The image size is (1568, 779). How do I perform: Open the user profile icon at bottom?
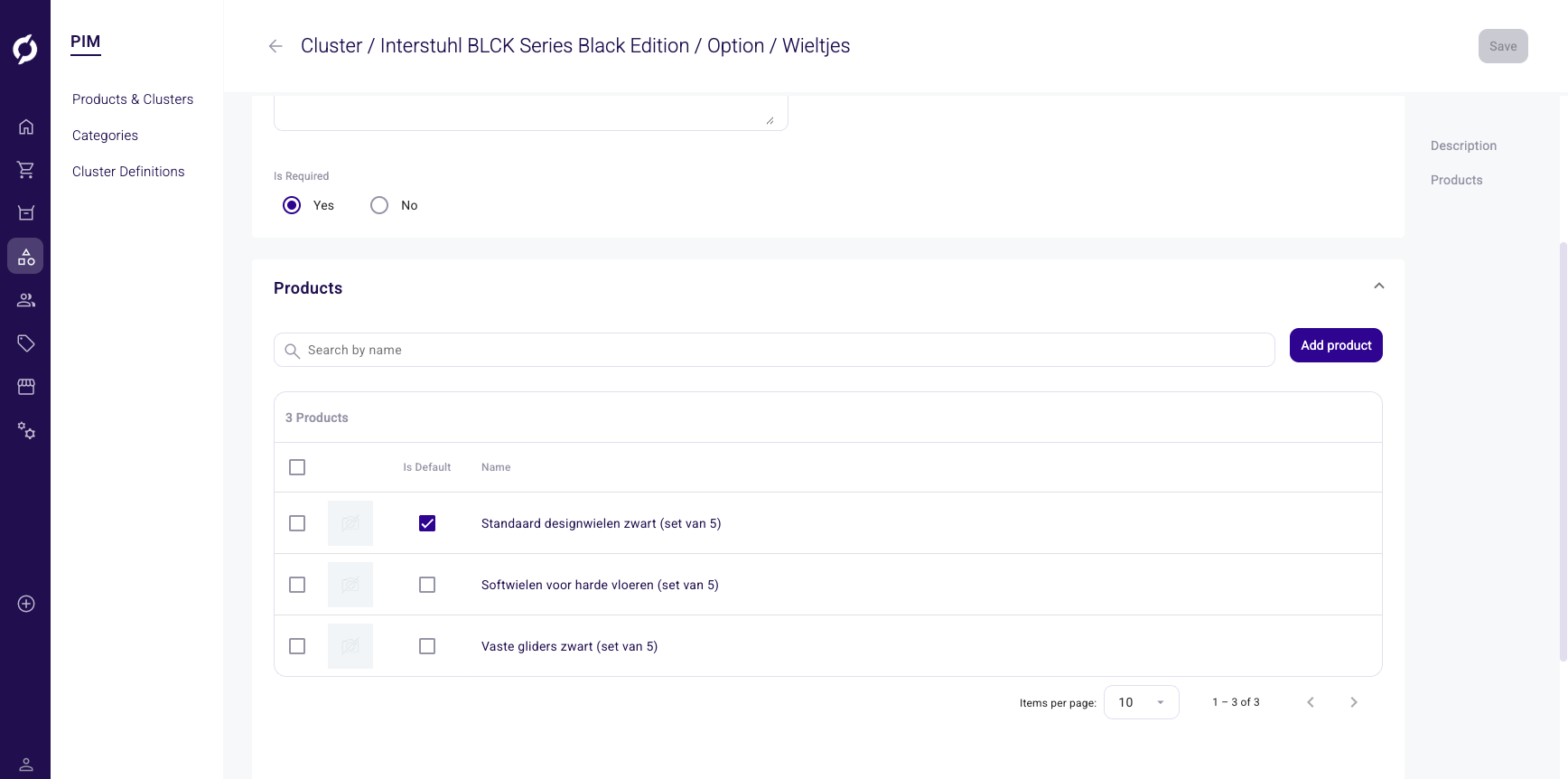pyautogui.click(x=26, y=765)
